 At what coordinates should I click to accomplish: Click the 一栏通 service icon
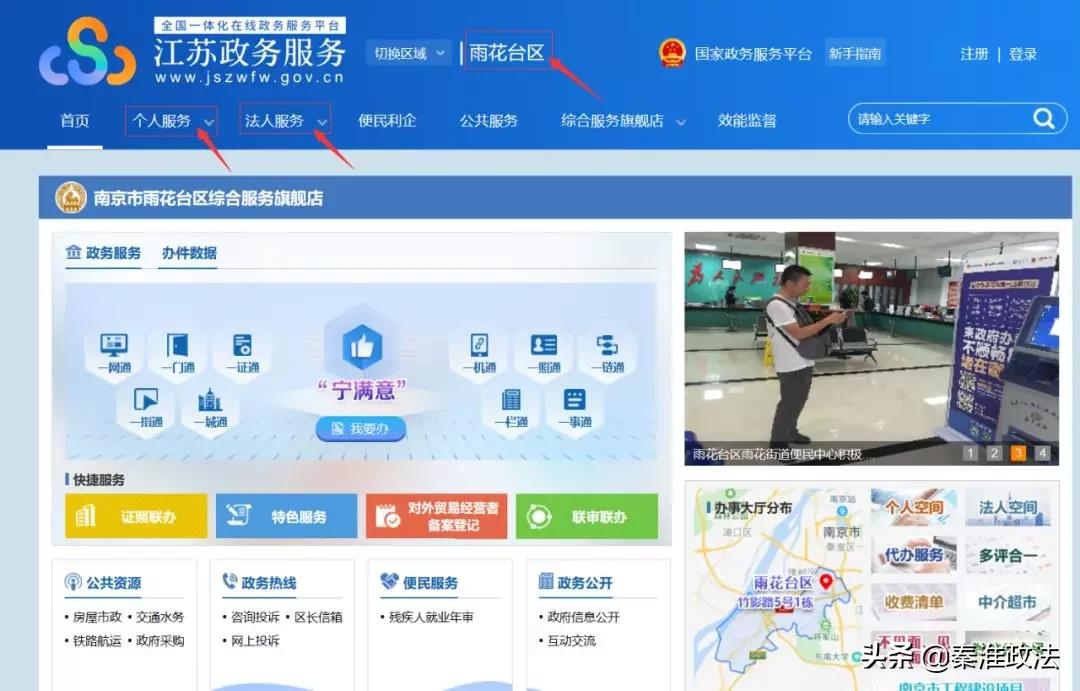[x=511, y=408]
